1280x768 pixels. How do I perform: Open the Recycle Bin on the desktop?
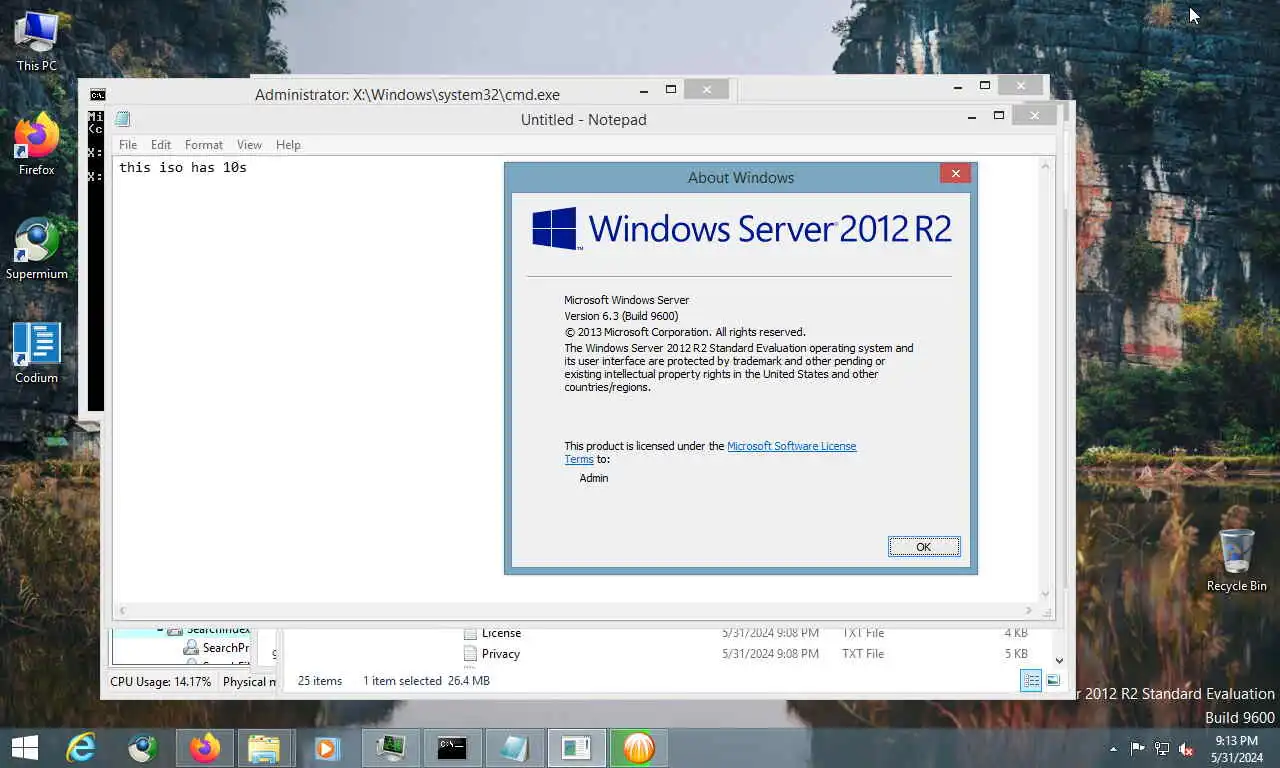pyautogui.click(x=1236, y=561)
